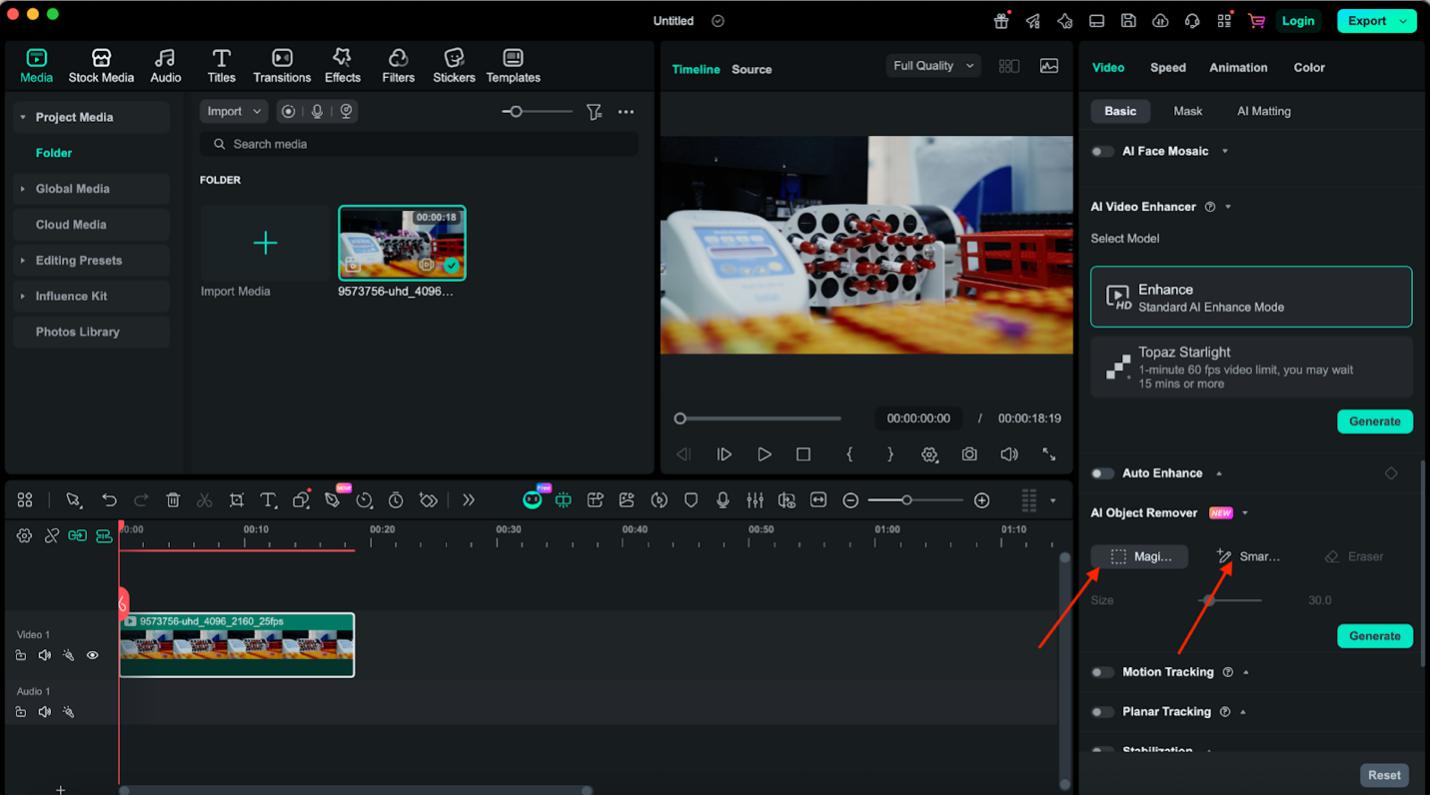Screen dimensions: 1430x795
Task: Click the delete trash icon in timeline toolbar
Action: (173, 500)
